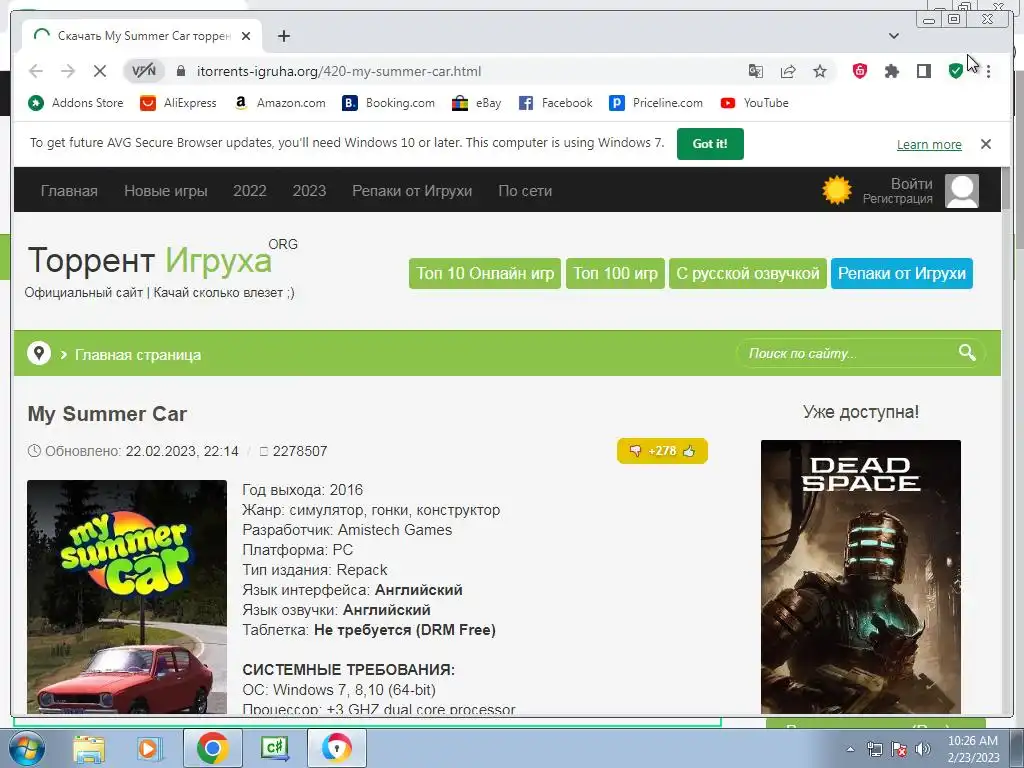Select the Скачать My Summer Car tab
Viewport: 1024px width, 768px height.
pyautogui.click(x=143, y=36)
